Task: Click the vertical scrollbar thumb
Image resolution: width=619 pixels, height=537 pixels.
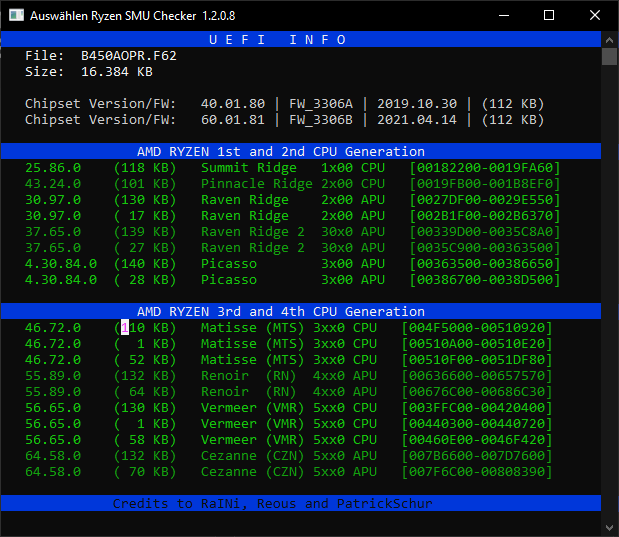Action: coord(609,56)
